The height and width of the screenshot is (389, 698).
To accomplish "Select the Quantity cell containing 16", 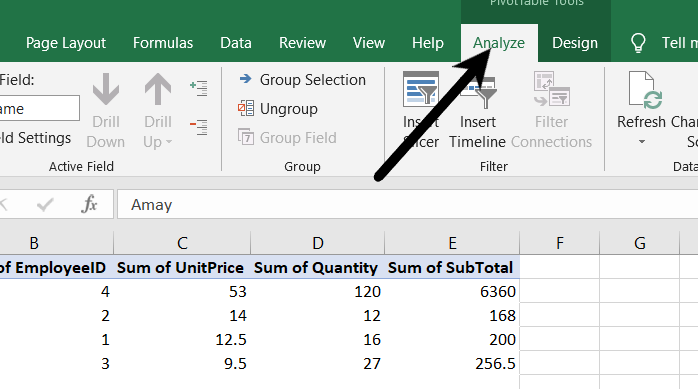I will click(x=317, y=340).
